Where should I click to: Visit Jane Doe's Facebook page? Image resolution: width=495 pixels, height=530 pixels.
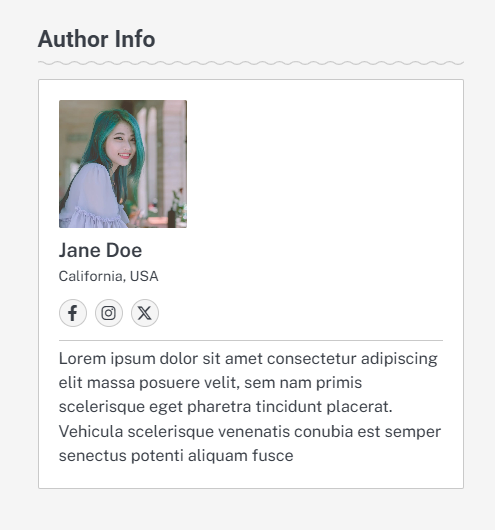click(x=73, y=313)
